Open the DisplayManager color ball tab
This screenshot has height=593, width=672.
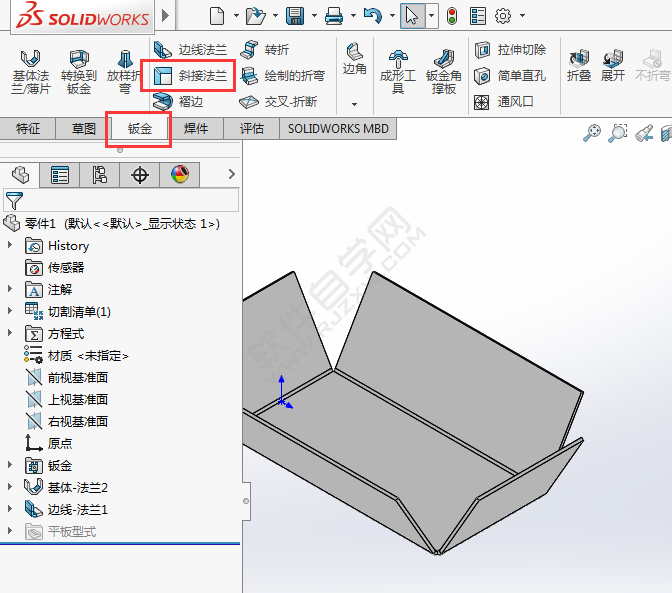(x=180, y=176)
